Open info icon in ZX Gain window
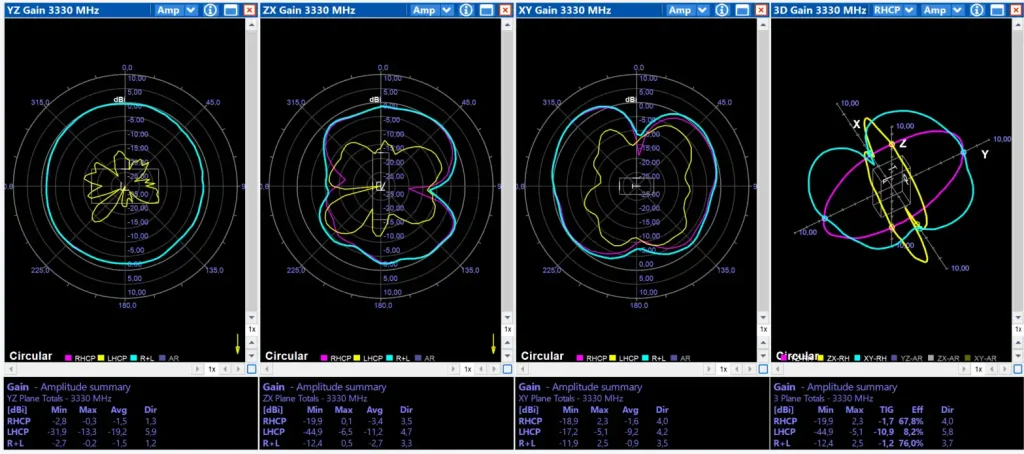The height and width of the screenshot is (454, 1024). (466, 10)
